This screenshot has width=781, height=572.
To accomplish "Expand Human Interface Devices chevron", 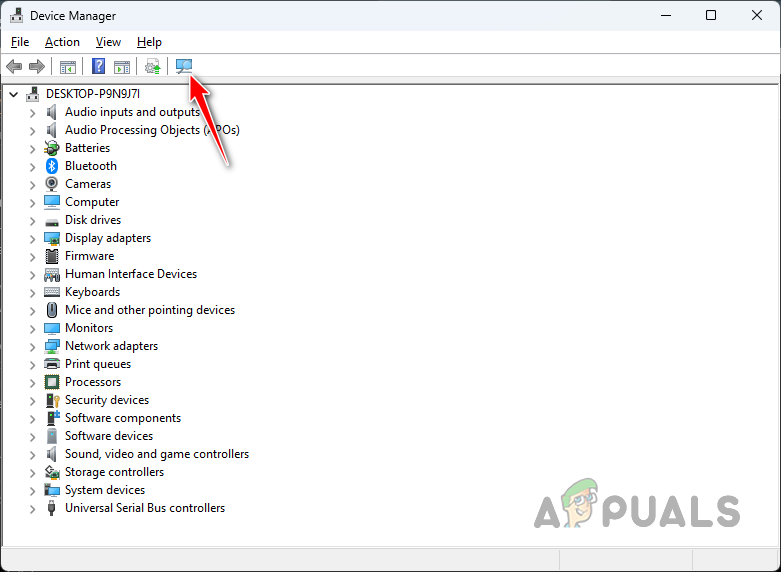I will click(x=32, y=275).
